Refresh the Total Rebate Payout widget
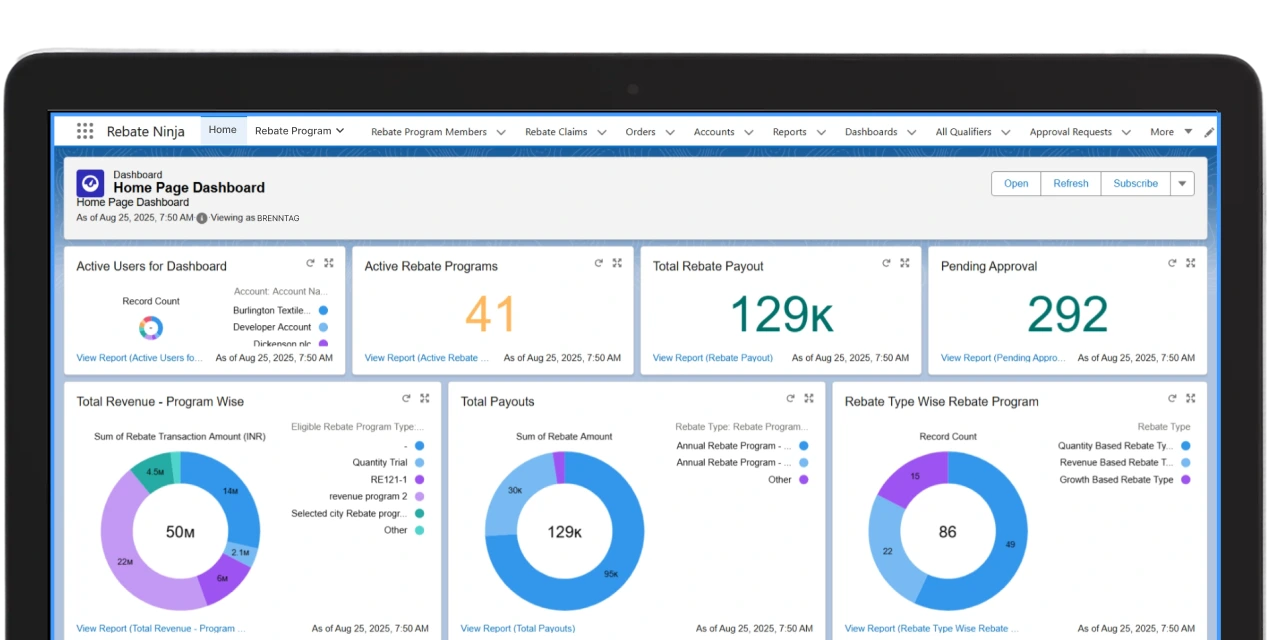The height and width of the screenshot is (640, 1270). [886, 263]
